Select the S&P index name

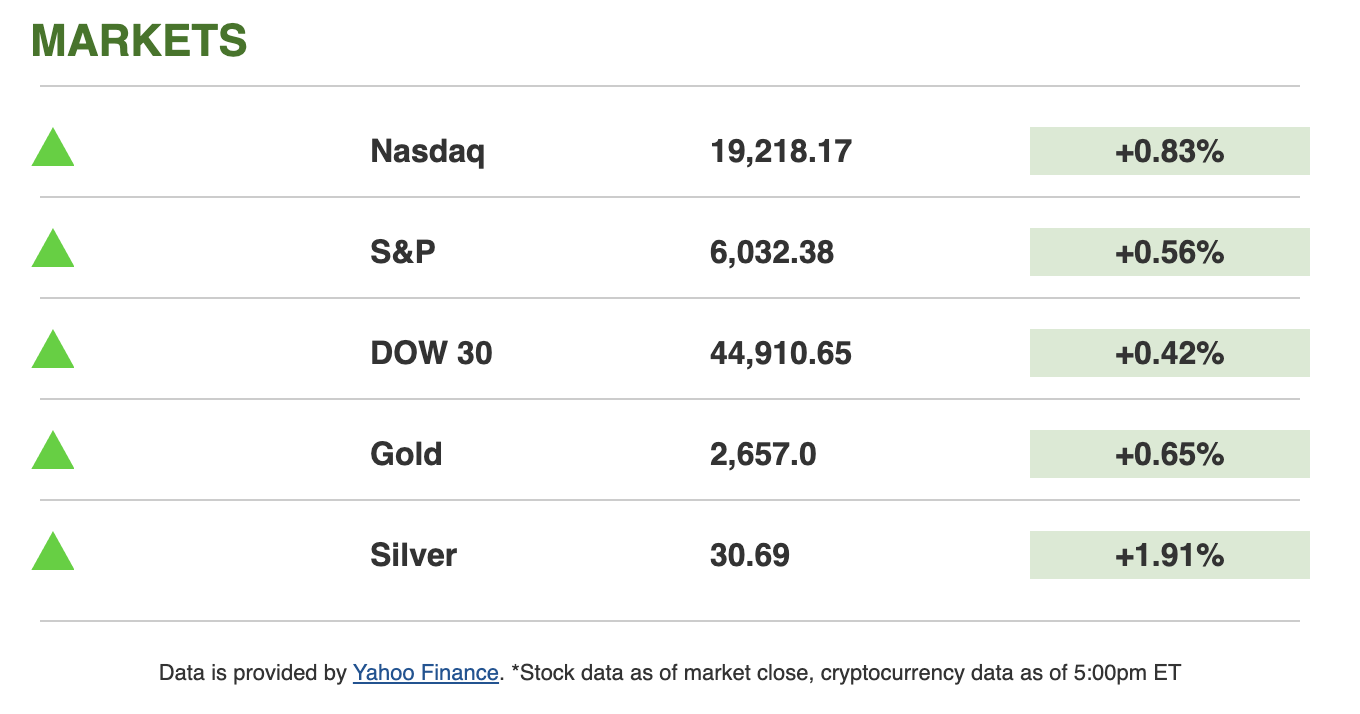pyautogui.click(x=403, y=252)
